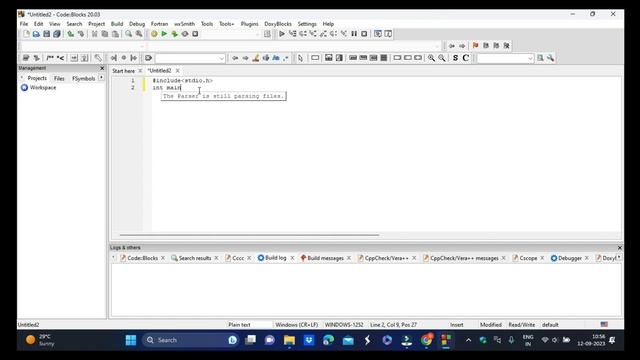Open the Debugging windows icon
The image size is (640, 360).
click(378, 34)
